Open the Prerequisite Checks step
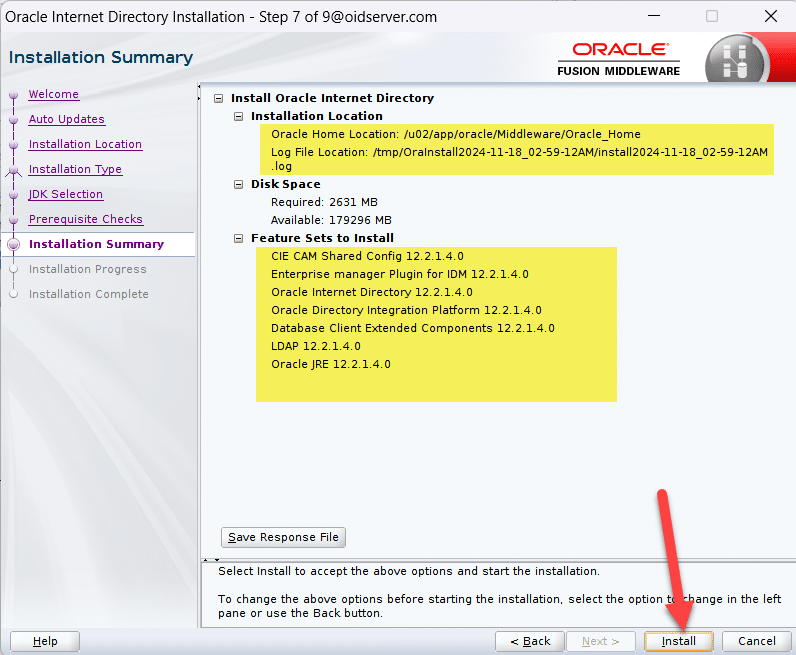Screen dimensions: 796x655 pyautogui.click(x=85, y=219)
